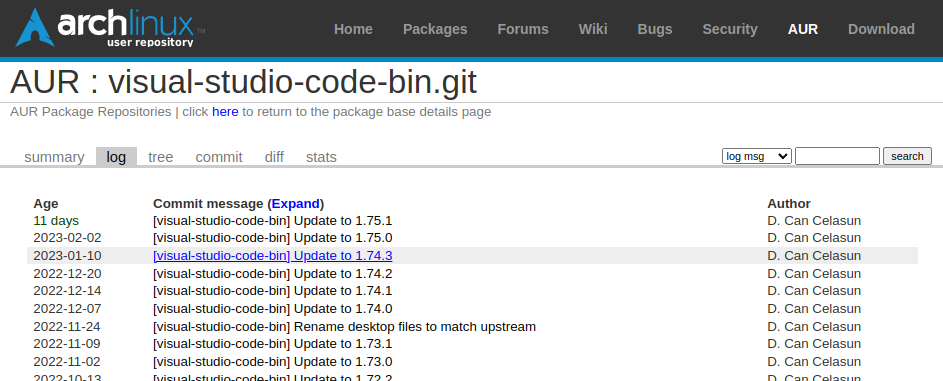Click the date 2022-11-09

[67, 344]
